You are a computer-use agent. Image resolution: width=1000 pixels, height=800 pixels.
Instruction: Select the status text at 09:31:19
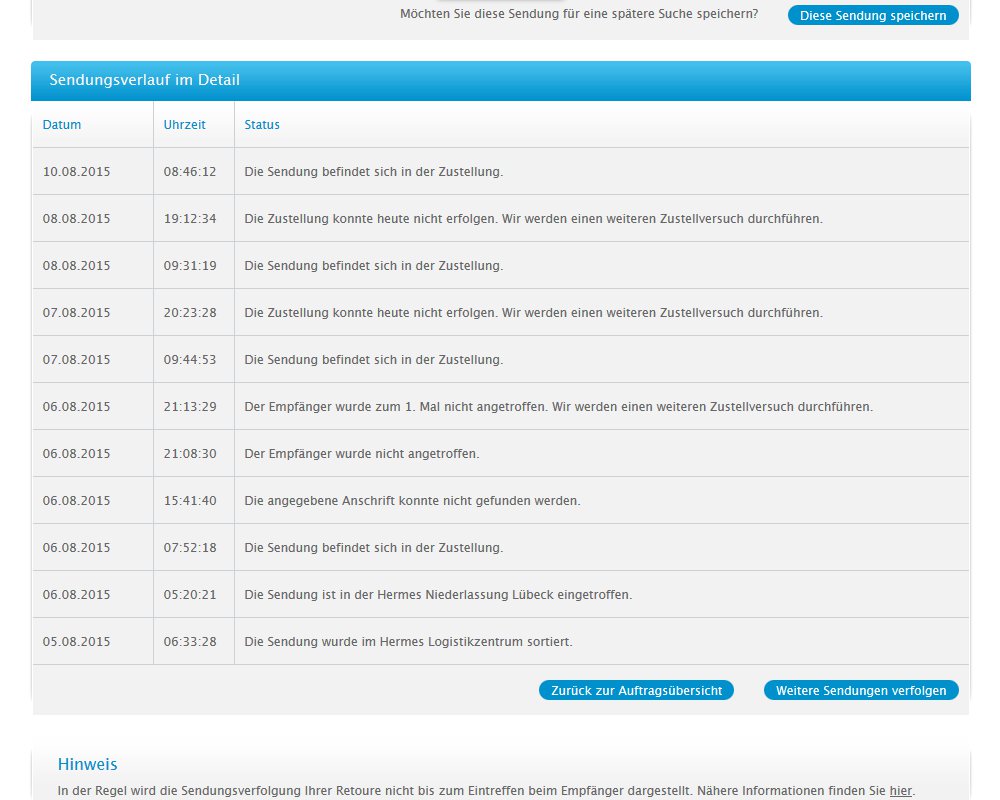[373, 266]
